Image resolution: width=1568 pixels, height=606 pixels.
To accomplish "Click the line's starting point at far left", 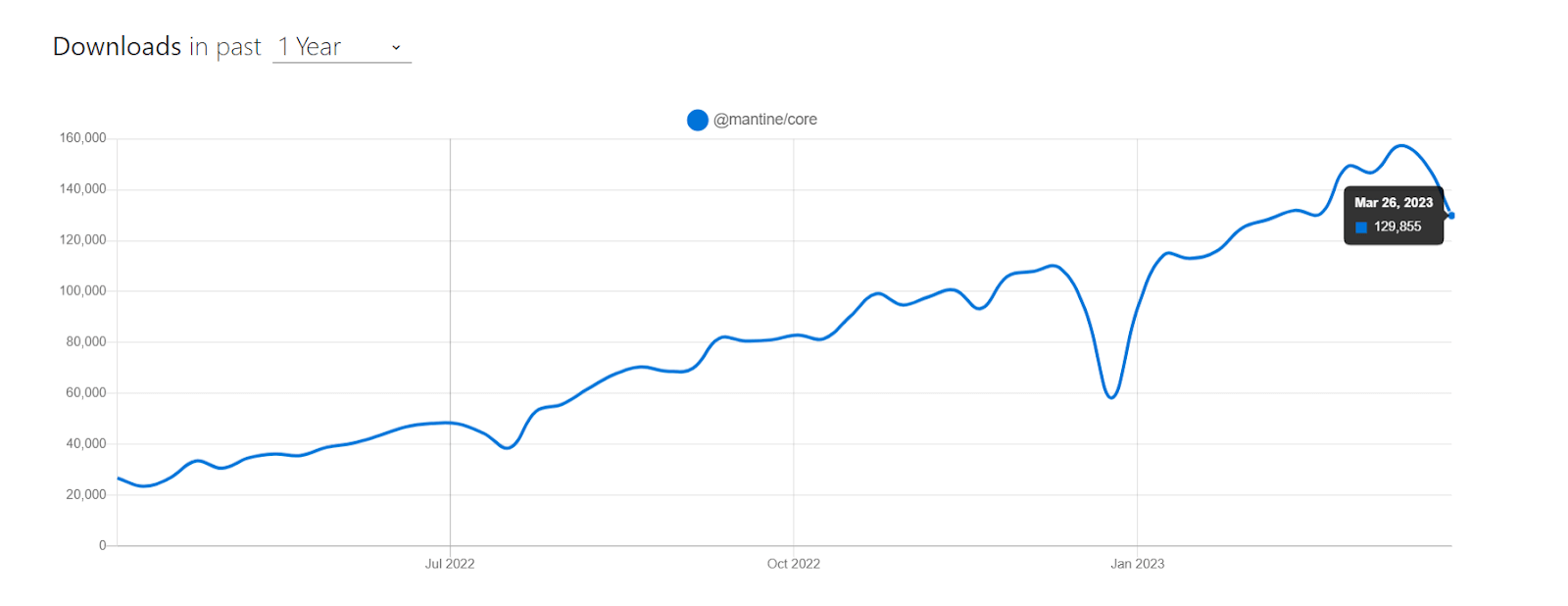I will click(x=119, y=479).
